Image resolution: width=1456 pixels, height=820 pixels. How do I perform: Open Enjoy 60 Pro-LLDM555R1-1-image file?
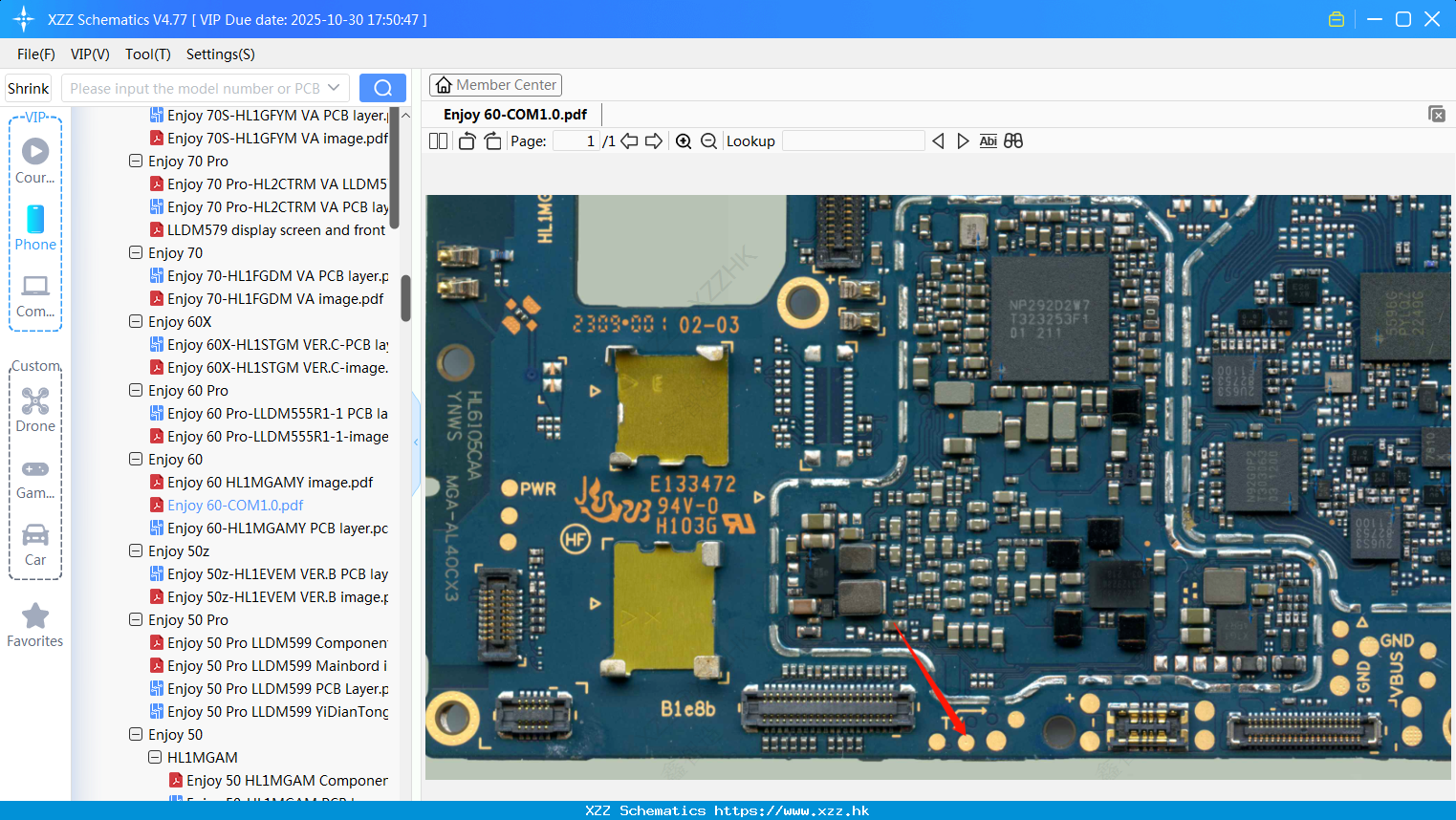click(x=269, y=437)
